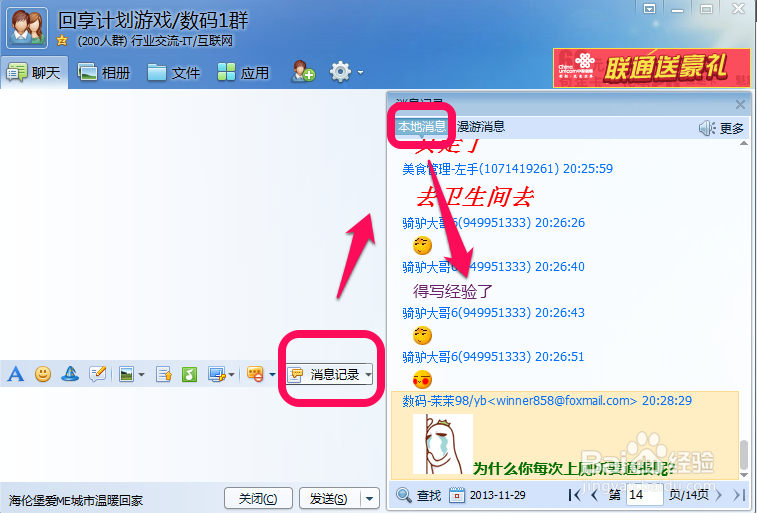Click the invite member icon
757x513 pixels.
pos(303,71)
